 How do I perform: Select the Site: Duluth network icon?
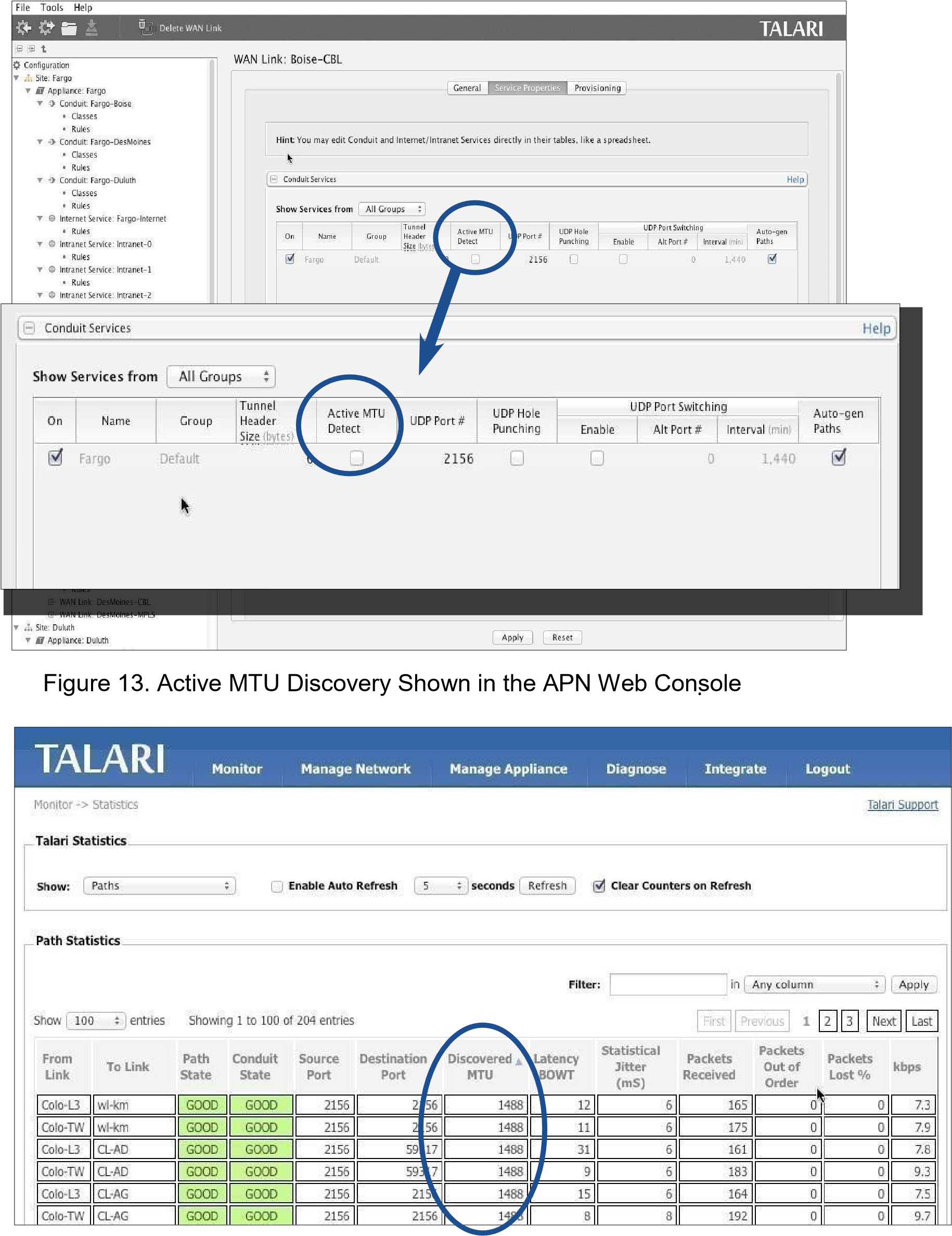(28, 627)
